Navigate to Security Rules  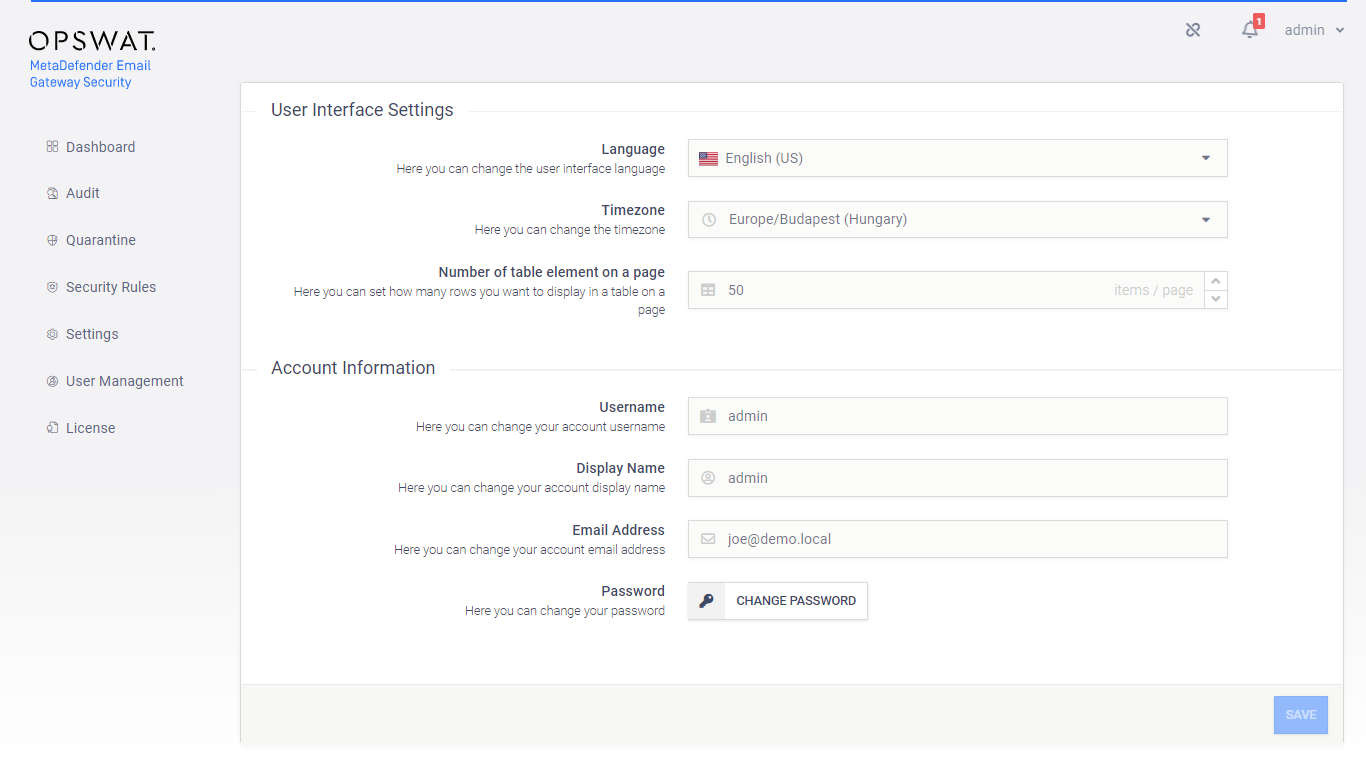[111, 287]
